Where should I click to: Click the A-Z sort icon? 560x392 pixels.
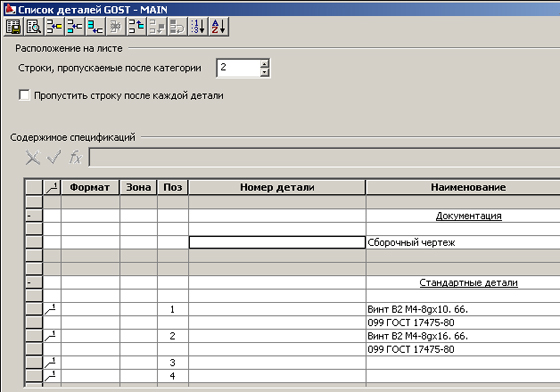pos(219,27)
